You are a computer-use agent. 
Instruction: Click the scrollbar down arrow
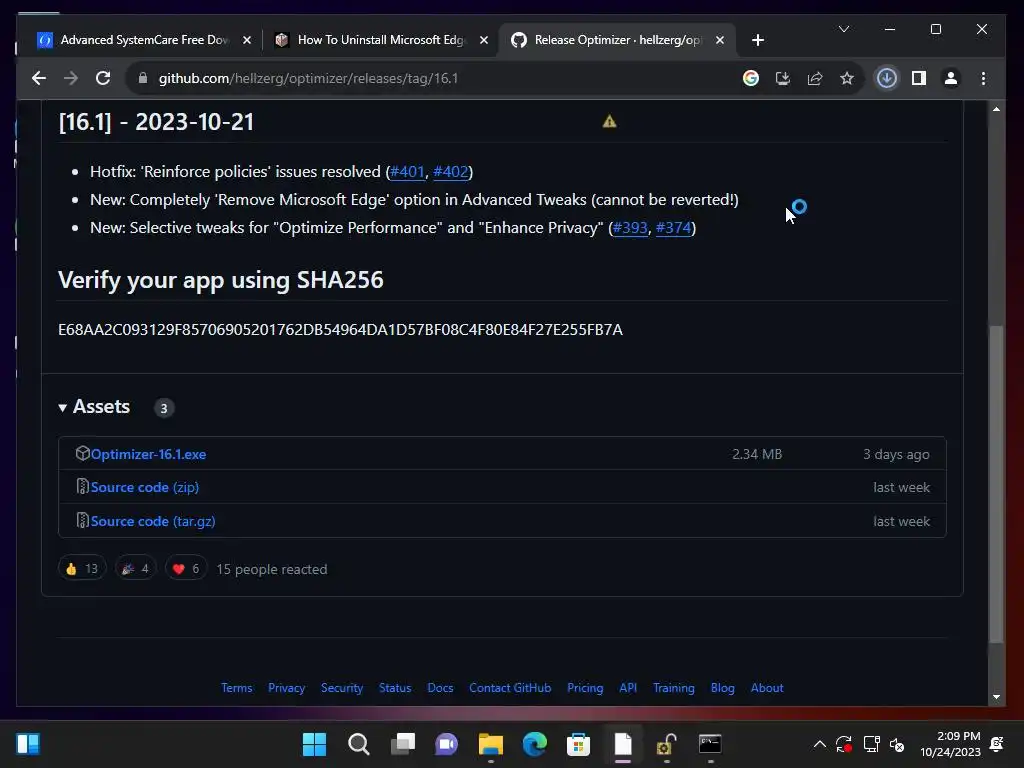point(996,697)
